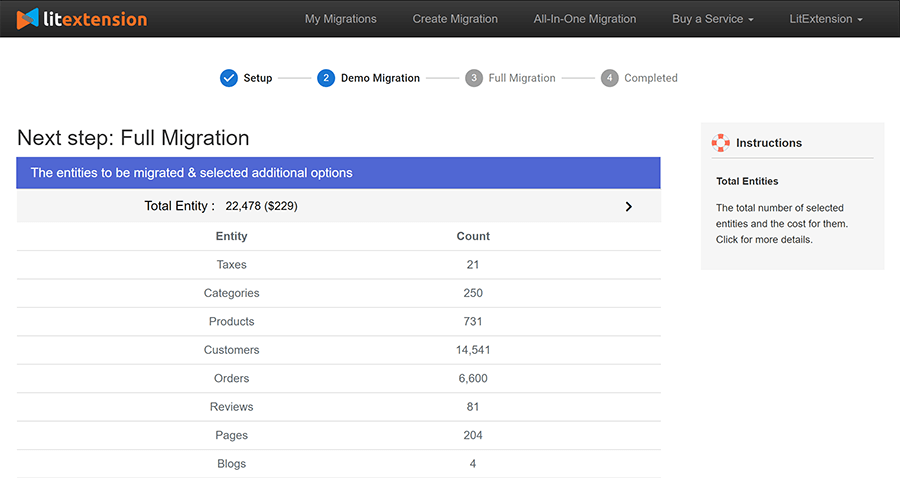900x478 pixels.
Task: Click the Full Migration step label
Action: 522,78
